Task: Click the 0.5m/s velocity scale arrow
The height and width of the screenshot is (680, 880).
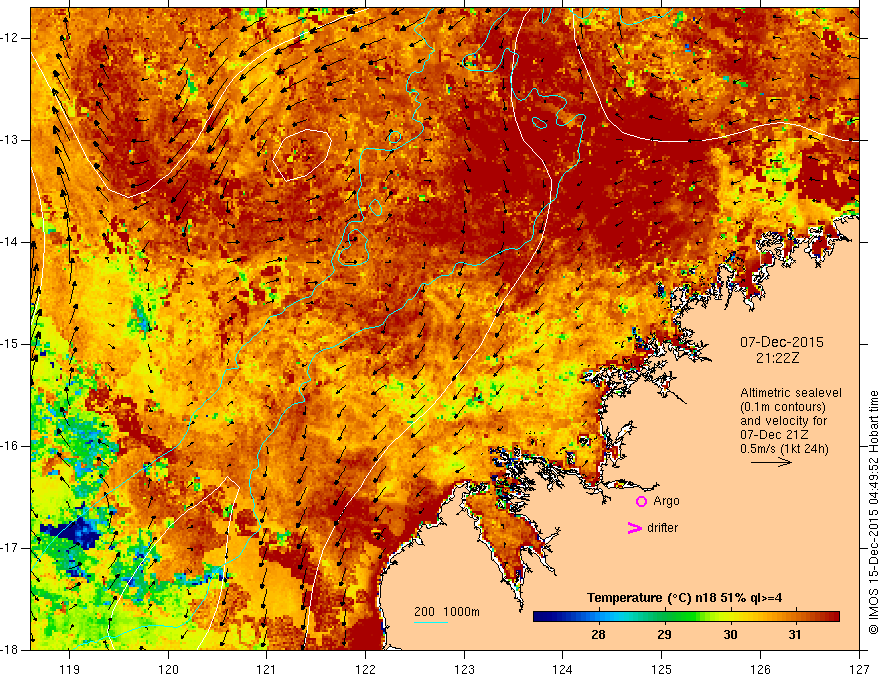Action: tap(771, 462)
